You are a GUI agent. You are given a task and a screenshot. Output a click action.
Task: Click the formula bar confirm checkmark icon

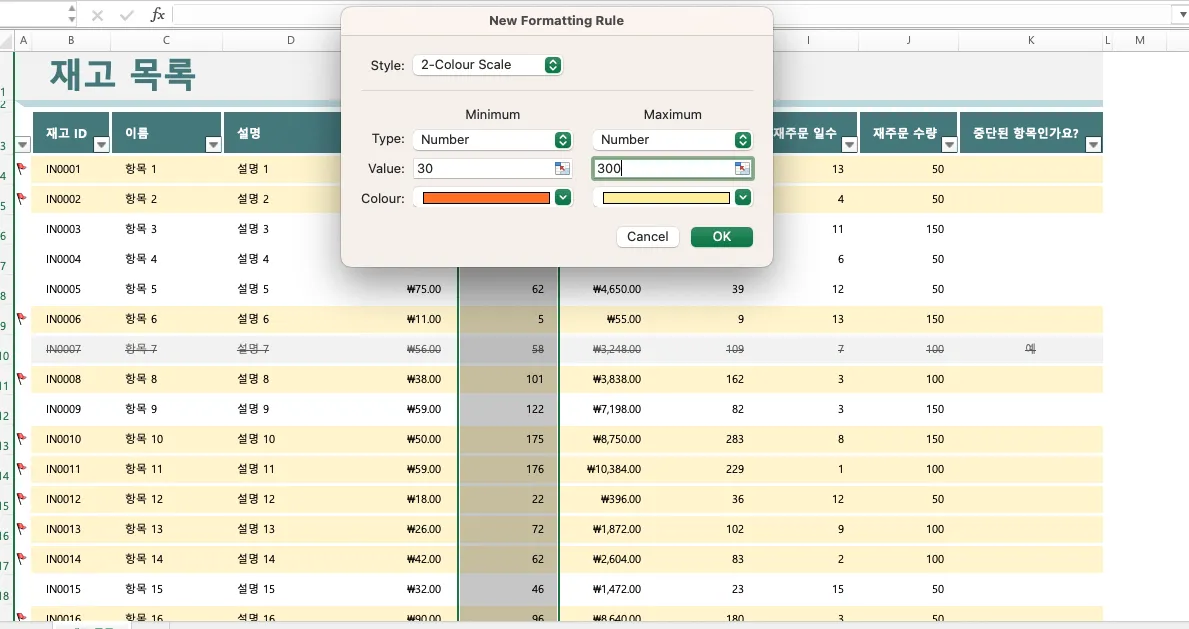click(x=127, y=15)
